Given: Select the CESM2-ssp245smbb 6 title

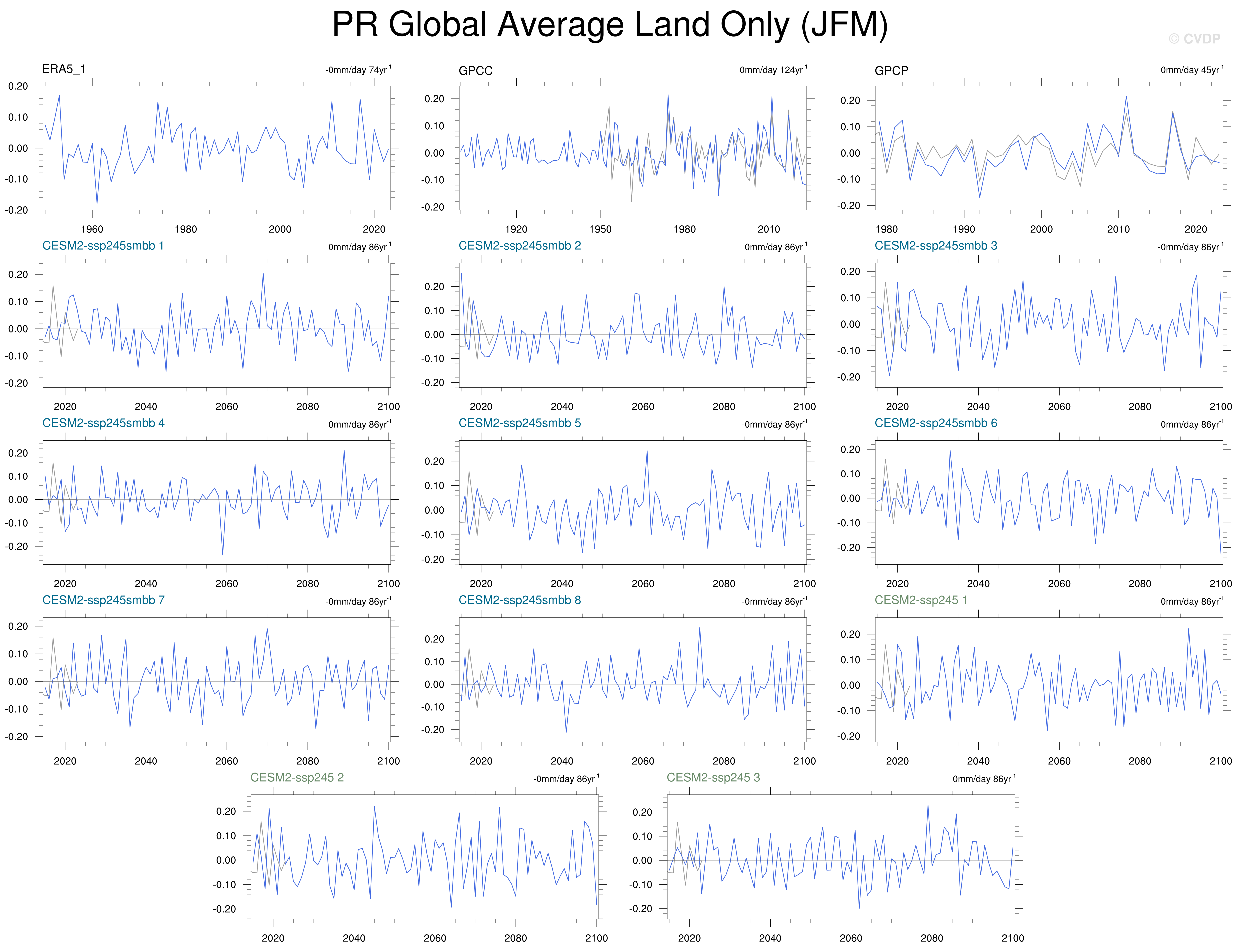Looking at the screenshot, I should point(936,423).
